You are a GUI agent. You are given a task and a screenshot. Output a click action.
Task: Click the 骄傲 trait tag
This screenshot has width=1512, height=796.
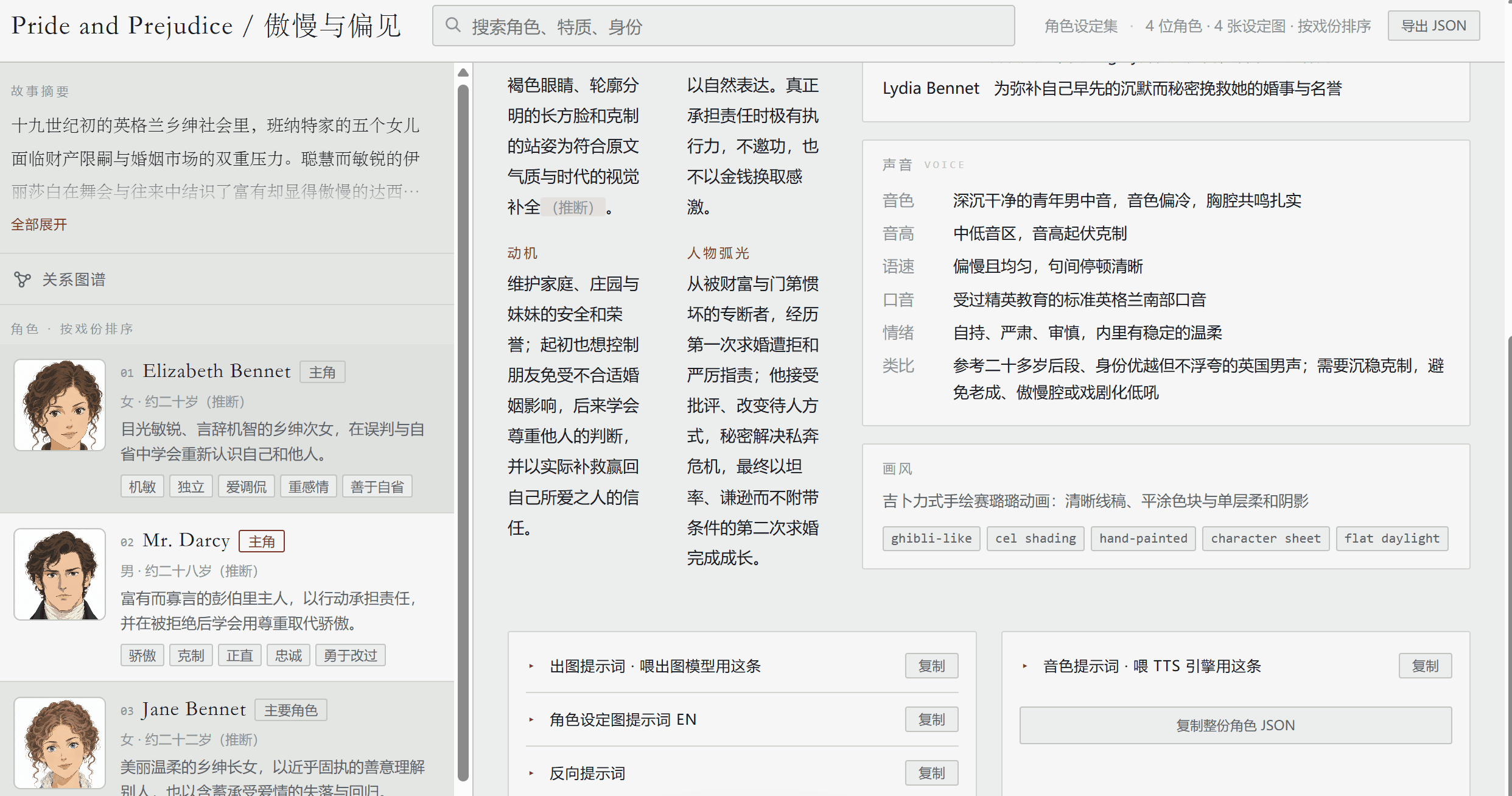coord(142,655)
